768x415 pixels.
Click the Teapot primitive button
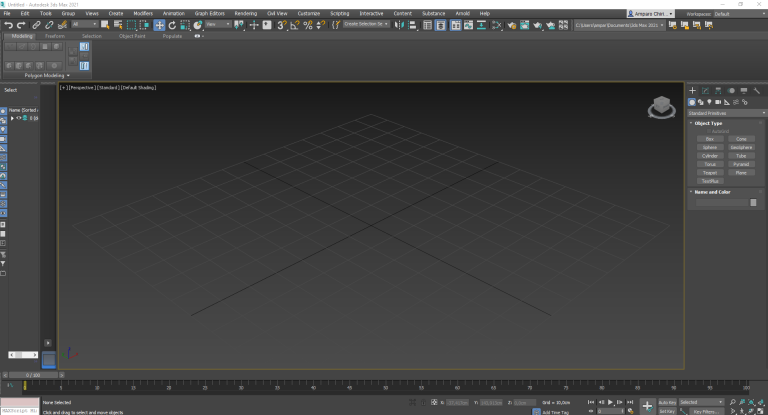pos(710,173)
